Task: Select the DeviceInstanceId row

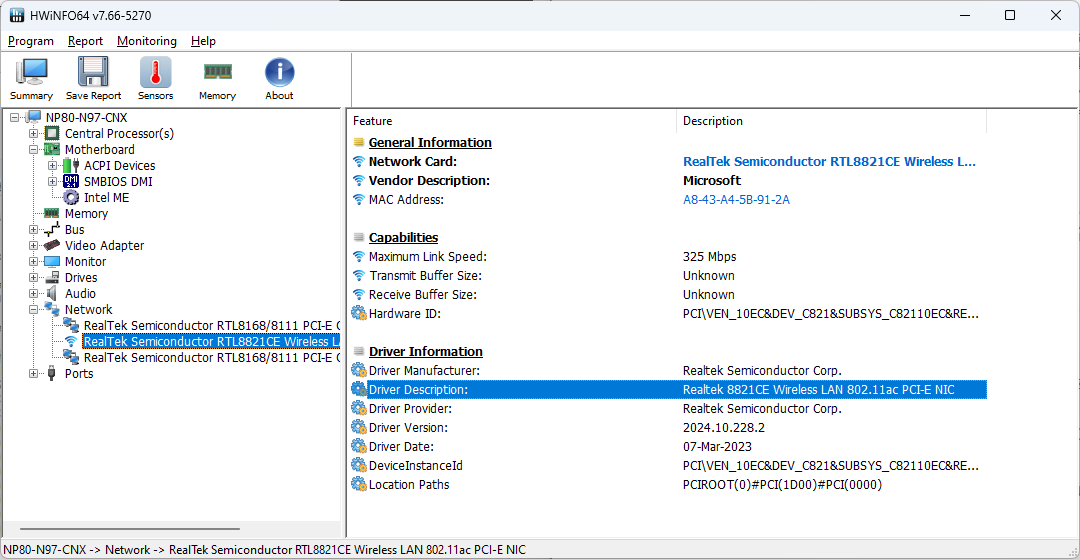Action: (668, 465)
